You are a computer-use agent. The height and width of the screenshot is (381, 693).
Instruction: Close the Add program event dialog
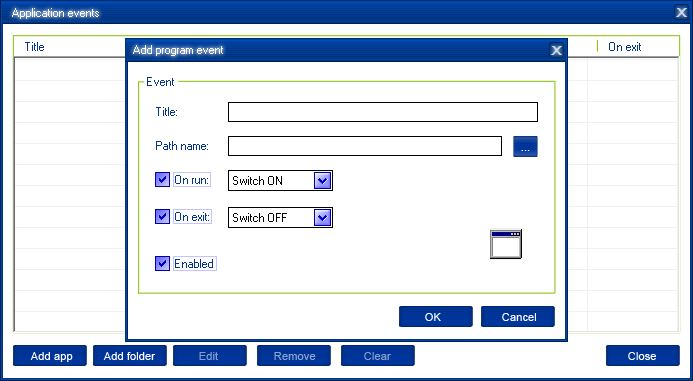[x=556, y=50]
